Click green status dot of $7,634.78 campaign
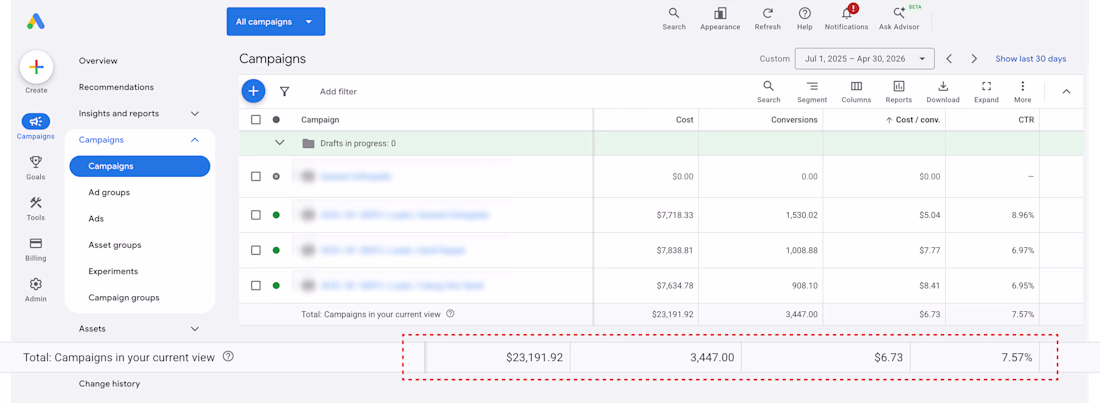The height and width of the screenshot is (403, 1100). click(276, 286)
